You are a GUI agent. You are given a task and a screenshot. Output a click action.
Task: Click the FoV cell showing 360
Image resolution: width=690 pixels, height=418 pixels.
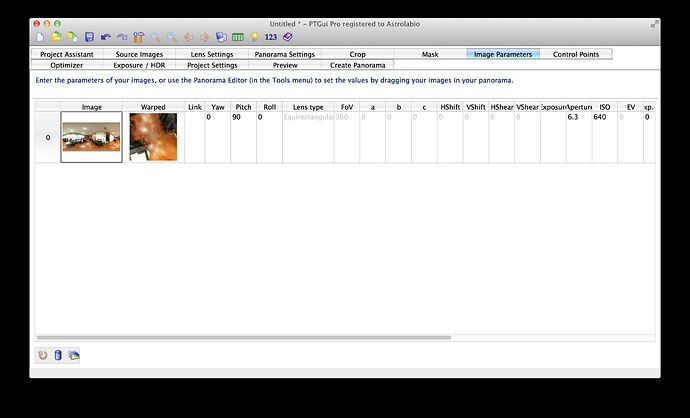click(x=347, y=137)
